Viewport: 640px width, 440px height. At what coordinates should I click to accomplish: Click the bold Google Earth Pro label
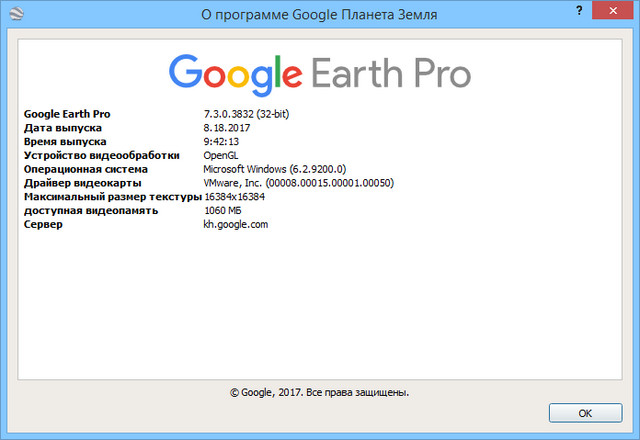(x=67, y=114)
